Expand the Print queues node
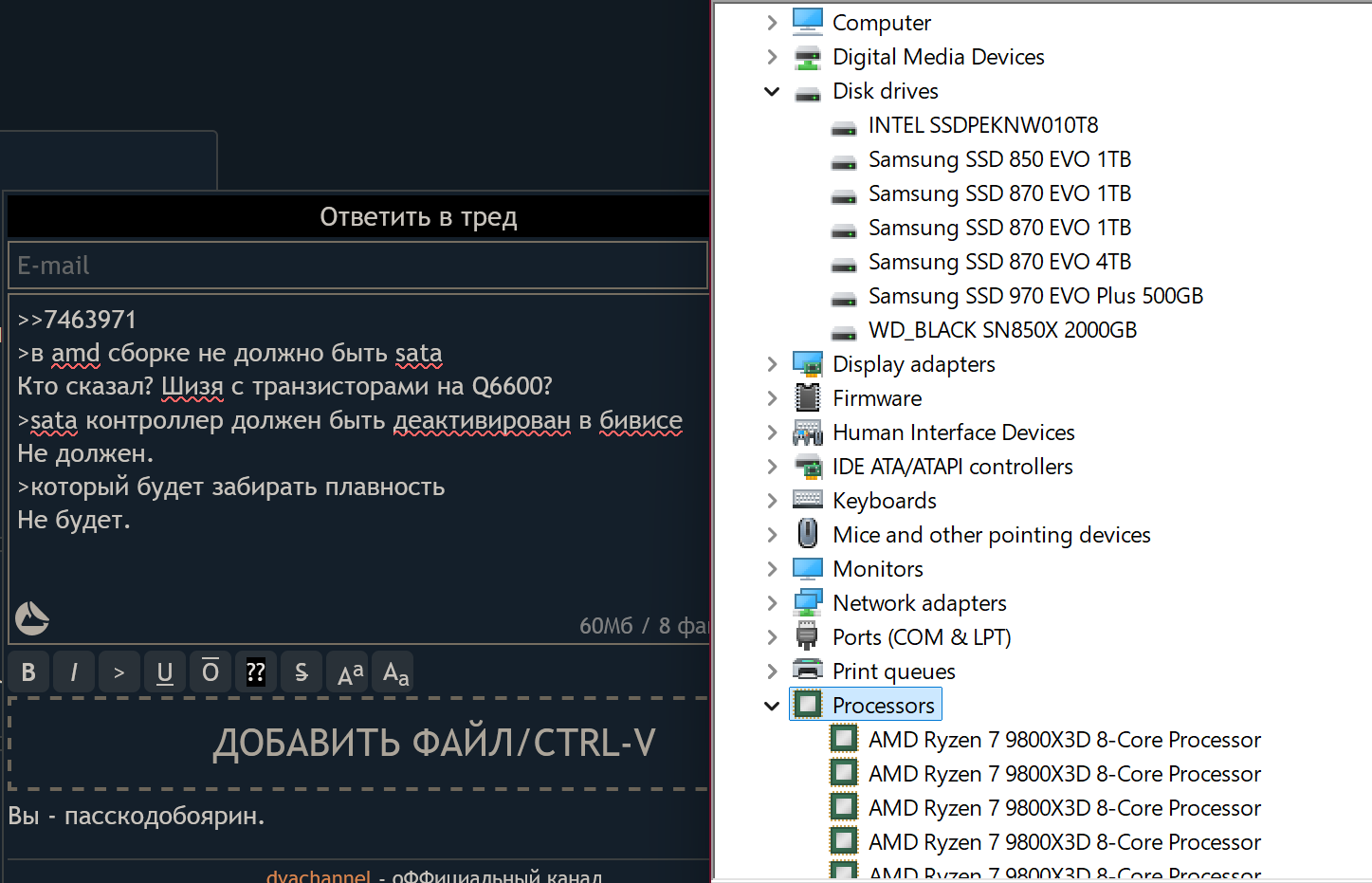Screen dimensions: 1372x883 [x=772, y=671]
